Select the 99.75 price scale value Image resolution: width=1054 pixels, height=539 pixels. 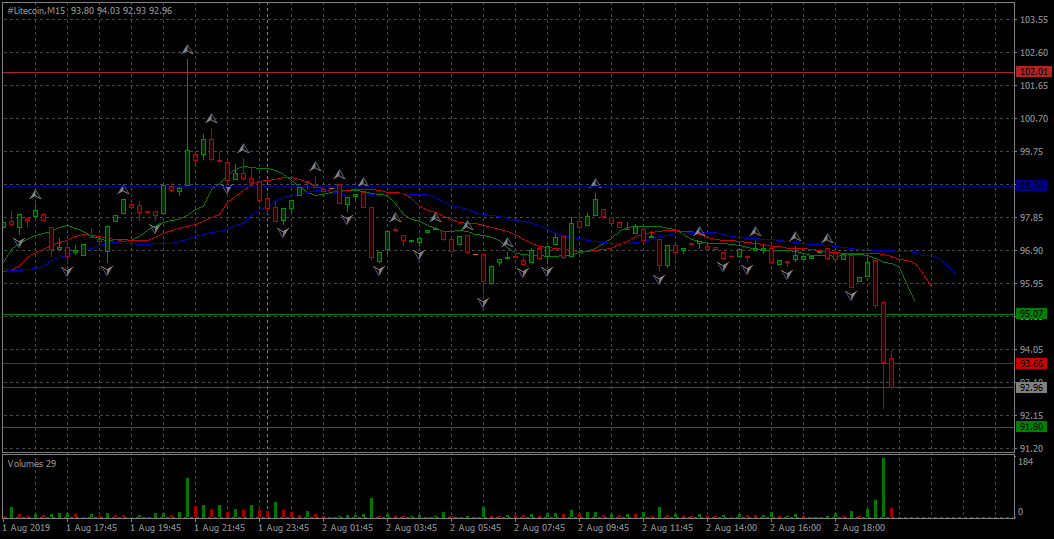click(1034, 152)
